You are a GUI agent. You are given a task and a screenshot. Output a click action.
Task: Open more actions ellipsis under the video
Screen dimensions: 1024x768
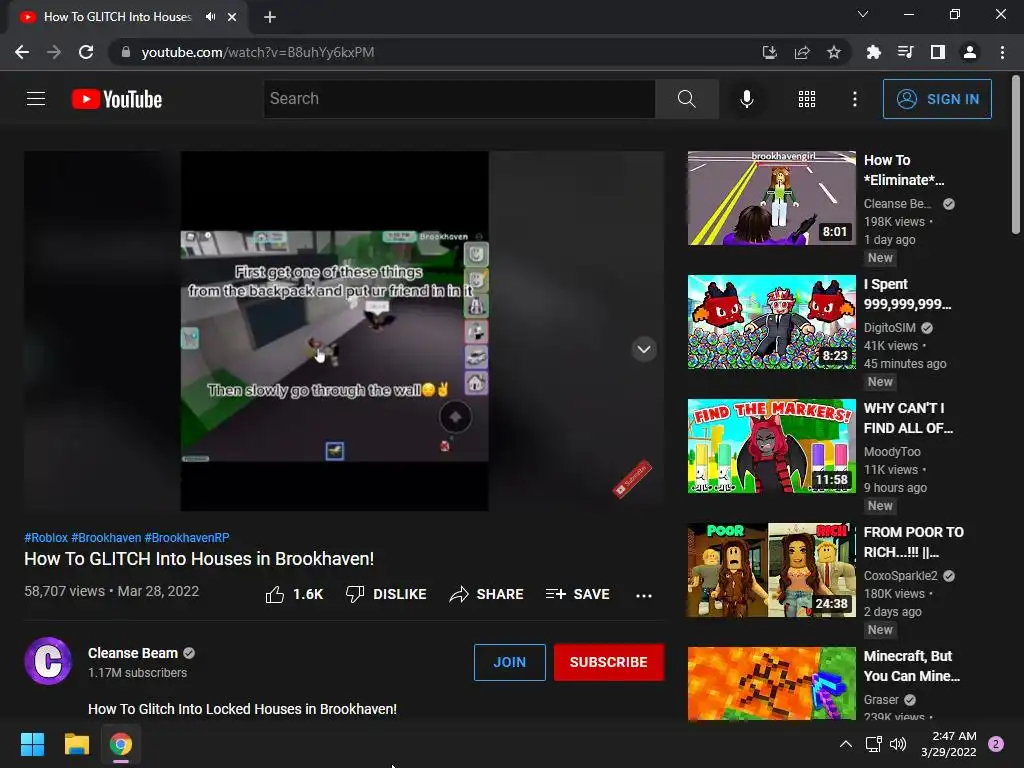644,595
